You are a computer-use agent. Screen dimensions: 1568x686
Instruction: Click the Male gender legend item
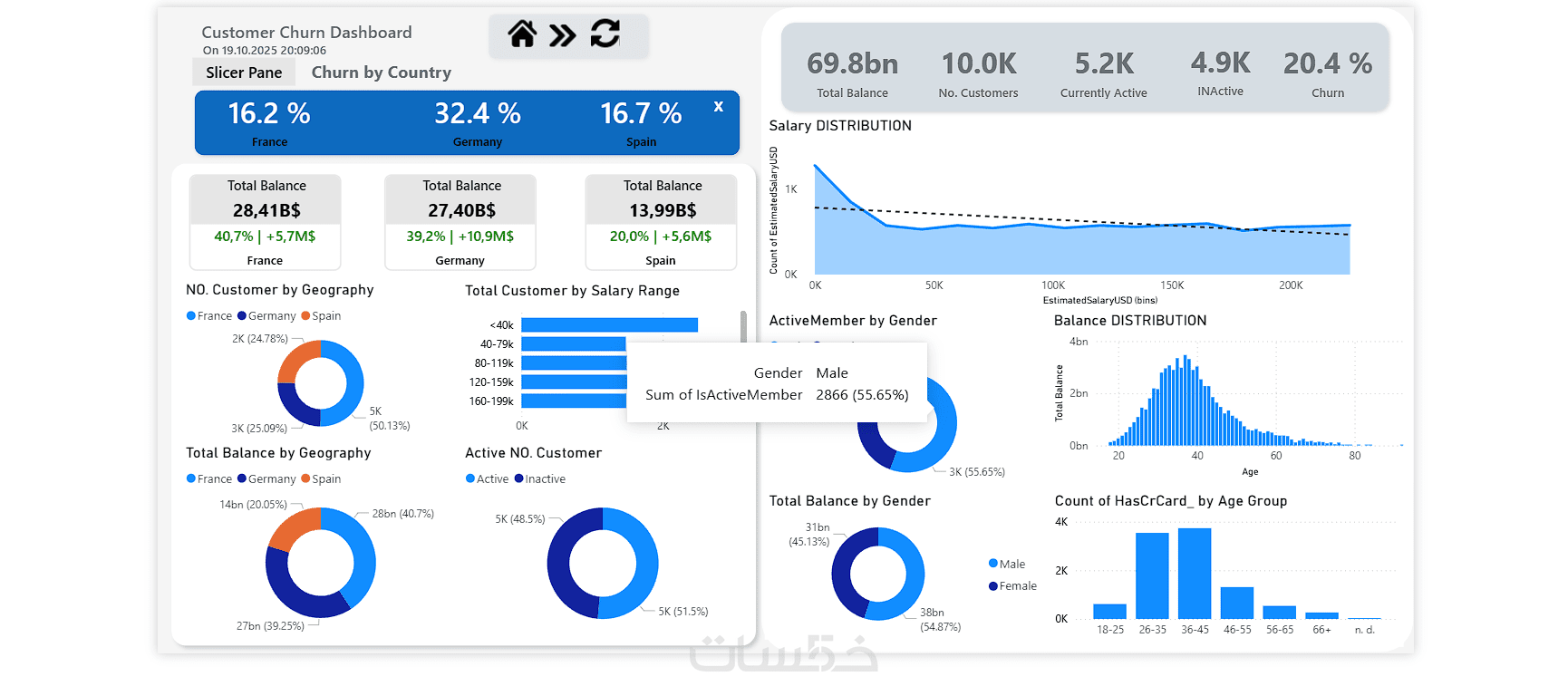pyautogui.click(x=1007, y=564)
